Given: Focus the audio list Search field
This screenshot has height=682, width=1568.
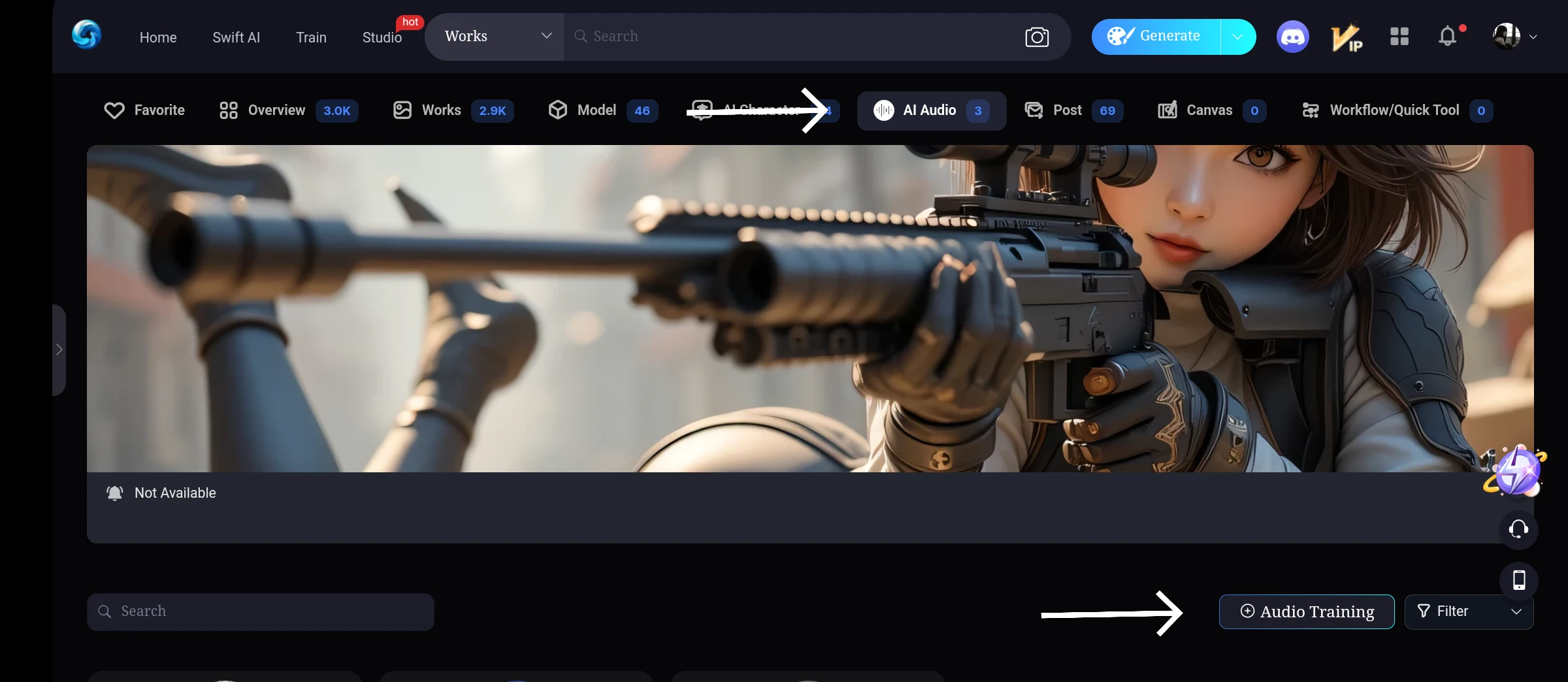Looking at the screenshot, I should click(x=260, y=611).
